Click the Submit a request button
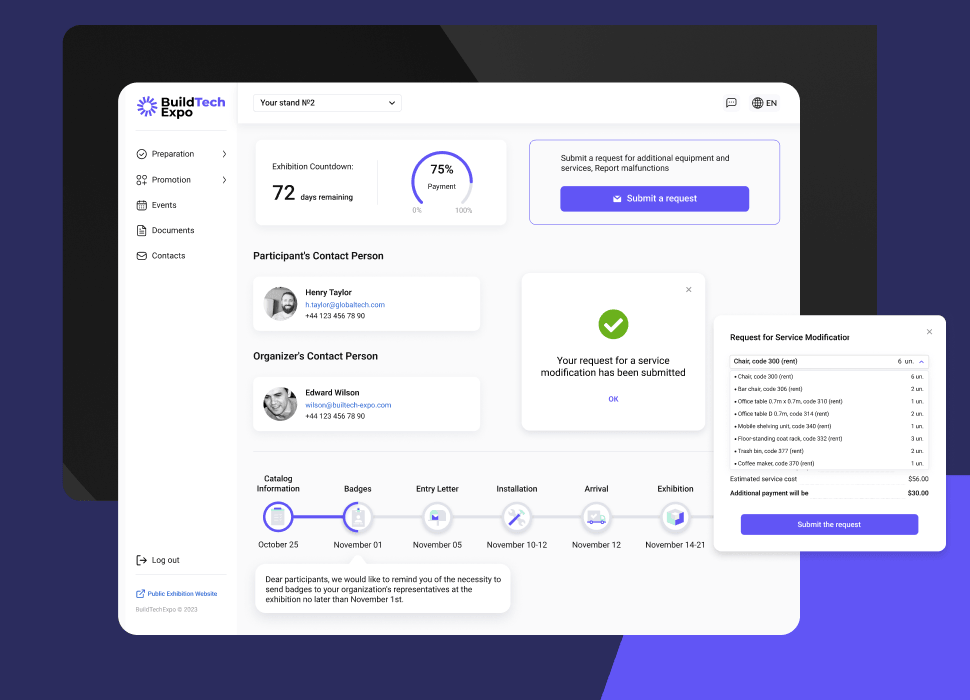This screenshot has height=700, width=970. 655,198
